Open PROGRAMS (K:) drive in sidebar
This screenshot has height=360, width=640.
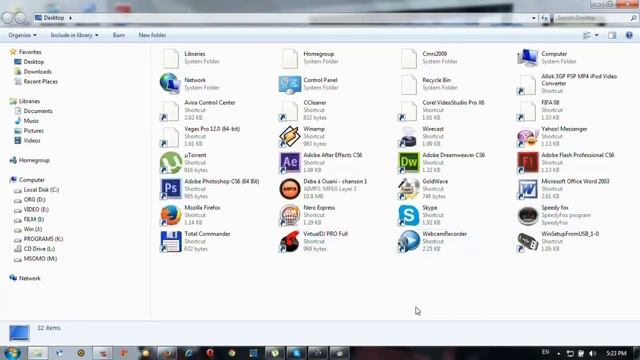coord(43,239)
